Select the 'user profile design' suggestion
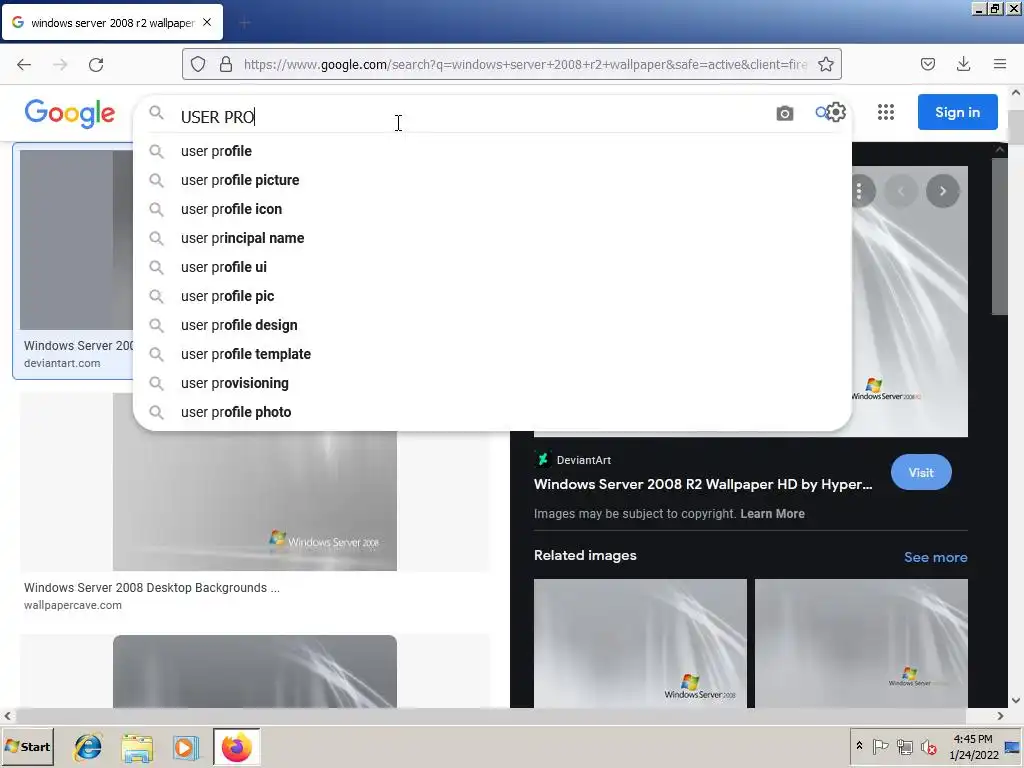 coord(492,325)
